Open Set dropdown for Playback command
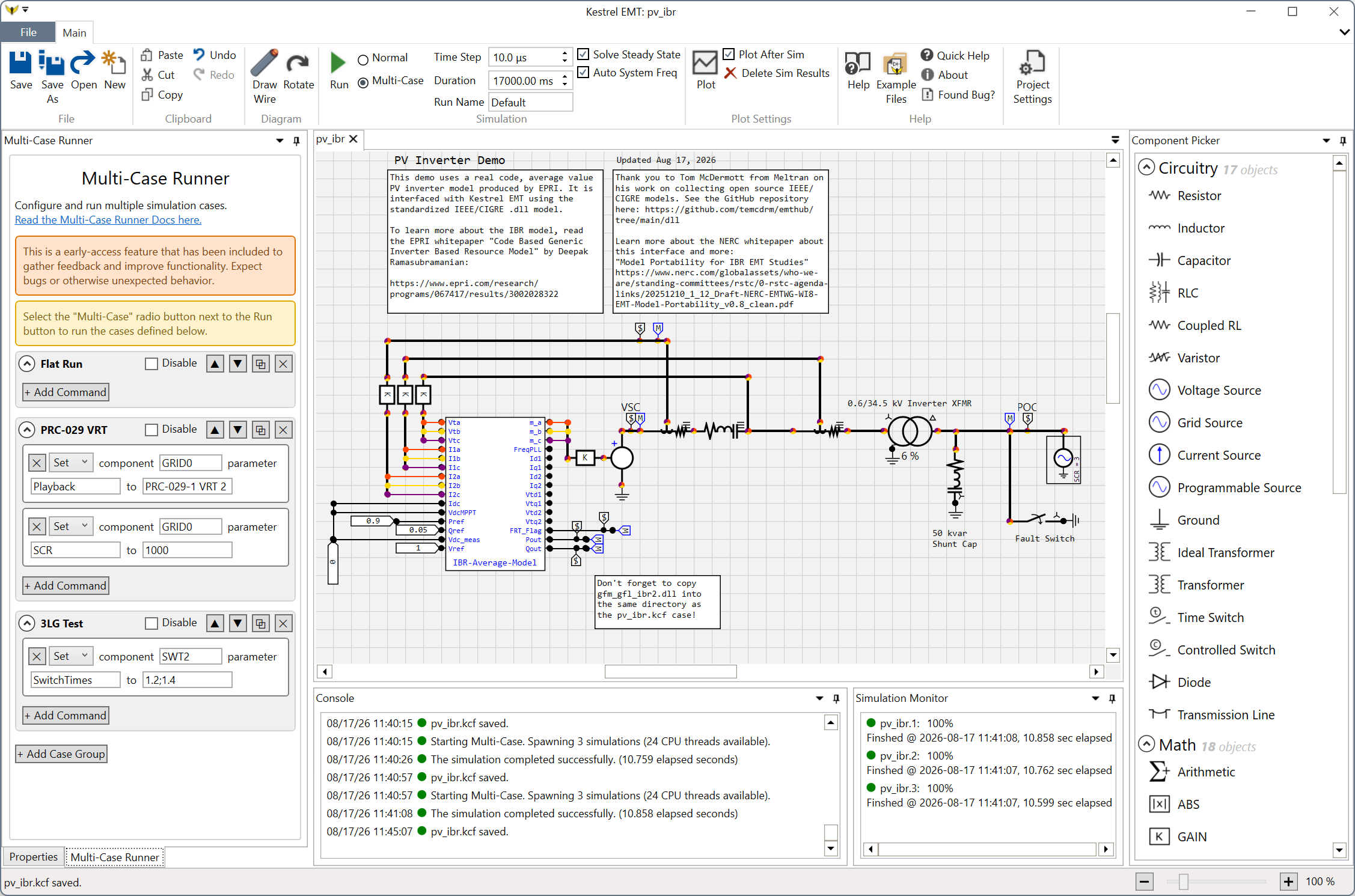This screenshot has height=896, width=1355. pyautogui.click(x=71, y=463)
